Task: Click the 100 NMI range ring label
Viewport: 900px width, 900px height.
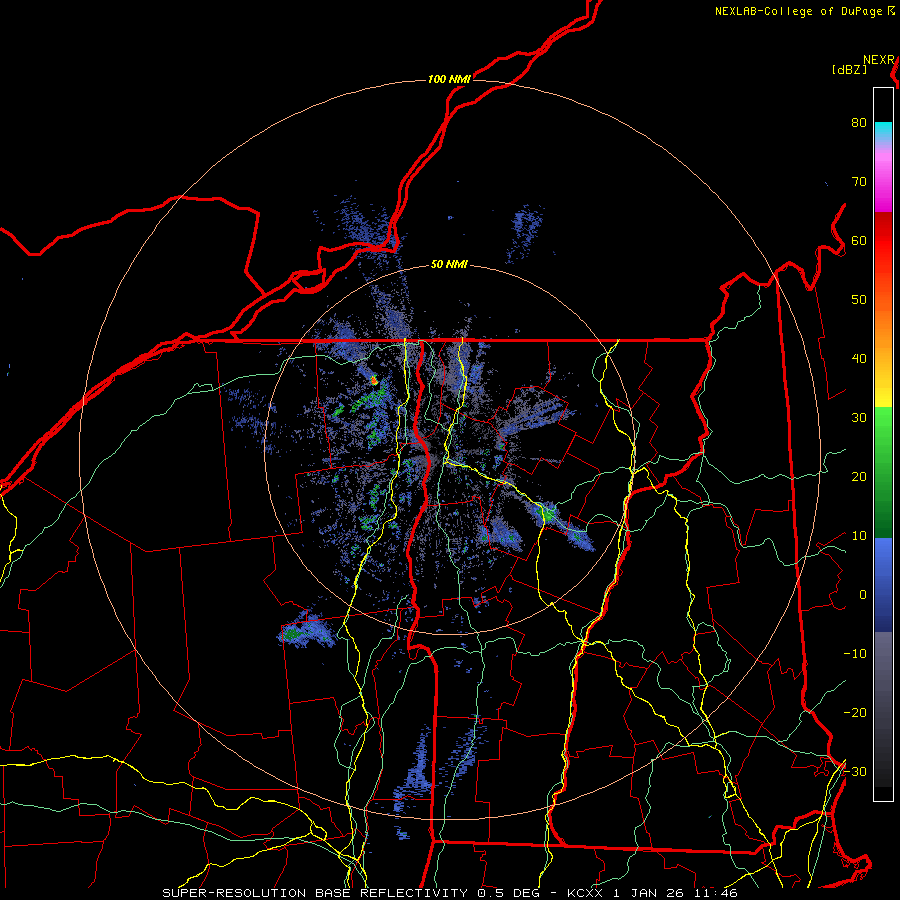Action: coord(449,79)
